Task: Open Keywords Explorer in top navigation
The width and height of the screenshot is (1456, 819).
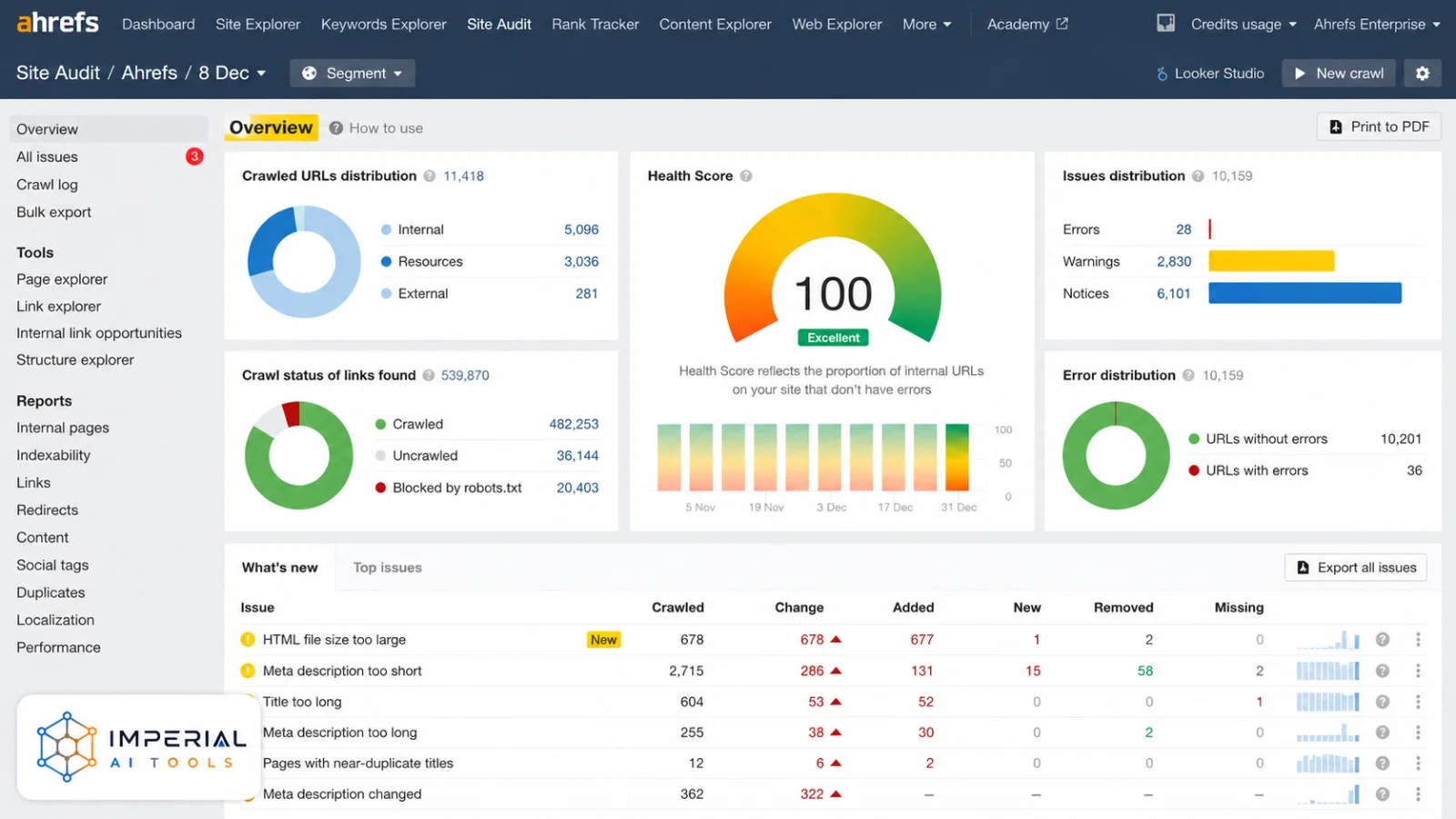Action: click(383, 25)
